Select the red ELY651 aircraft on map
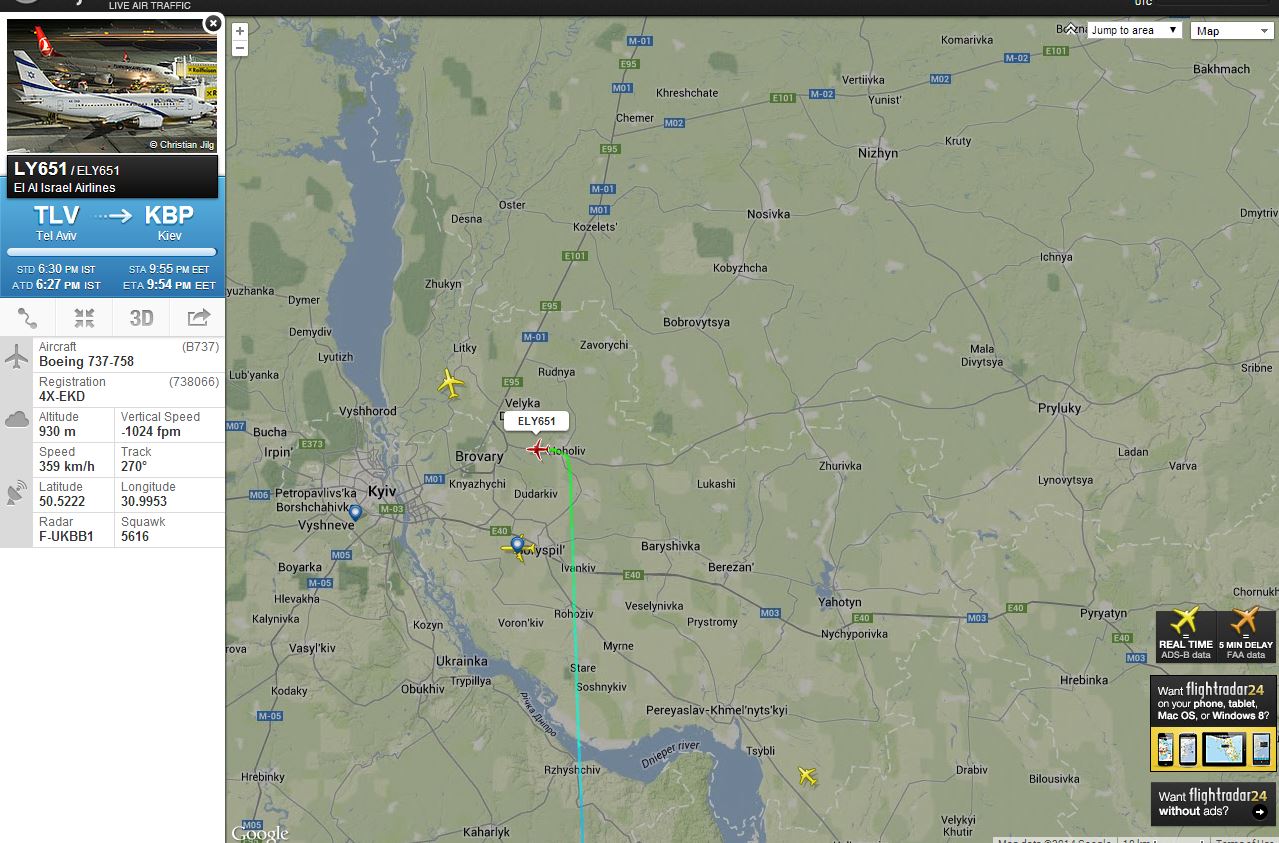The image size is (1279, 843). coord(539,450)
